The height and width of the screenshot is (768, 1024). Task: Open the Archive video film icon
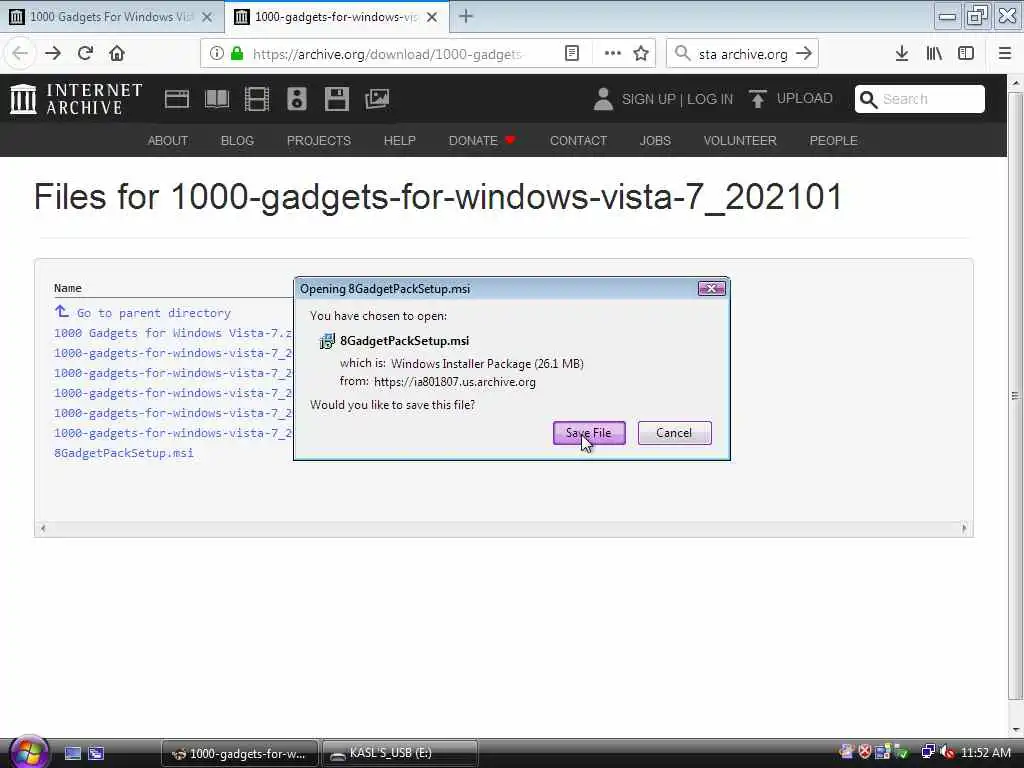257,99
